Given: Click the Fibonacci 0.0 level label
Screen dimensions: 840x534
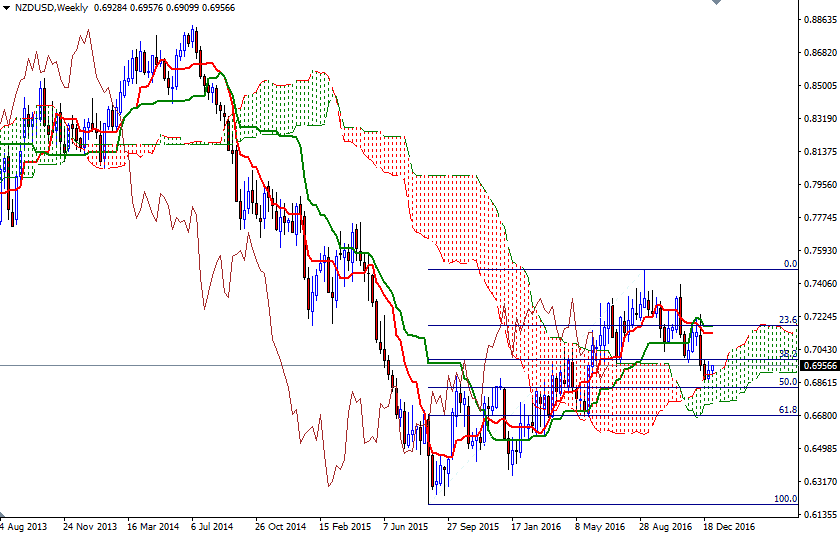Looking at the screenshot, I should [x=790, y=264].
